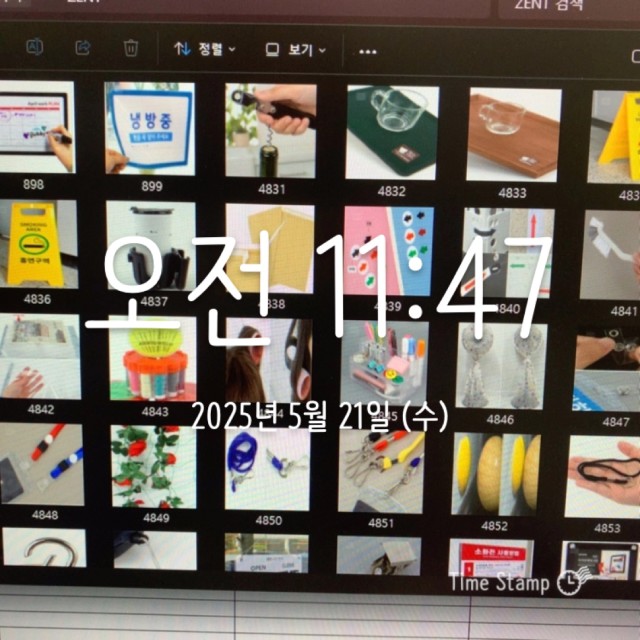Image resolution: width=640 pixels, height=640 pixels.
Task: Click the file name label 899
Action: [x=152, y=187]
